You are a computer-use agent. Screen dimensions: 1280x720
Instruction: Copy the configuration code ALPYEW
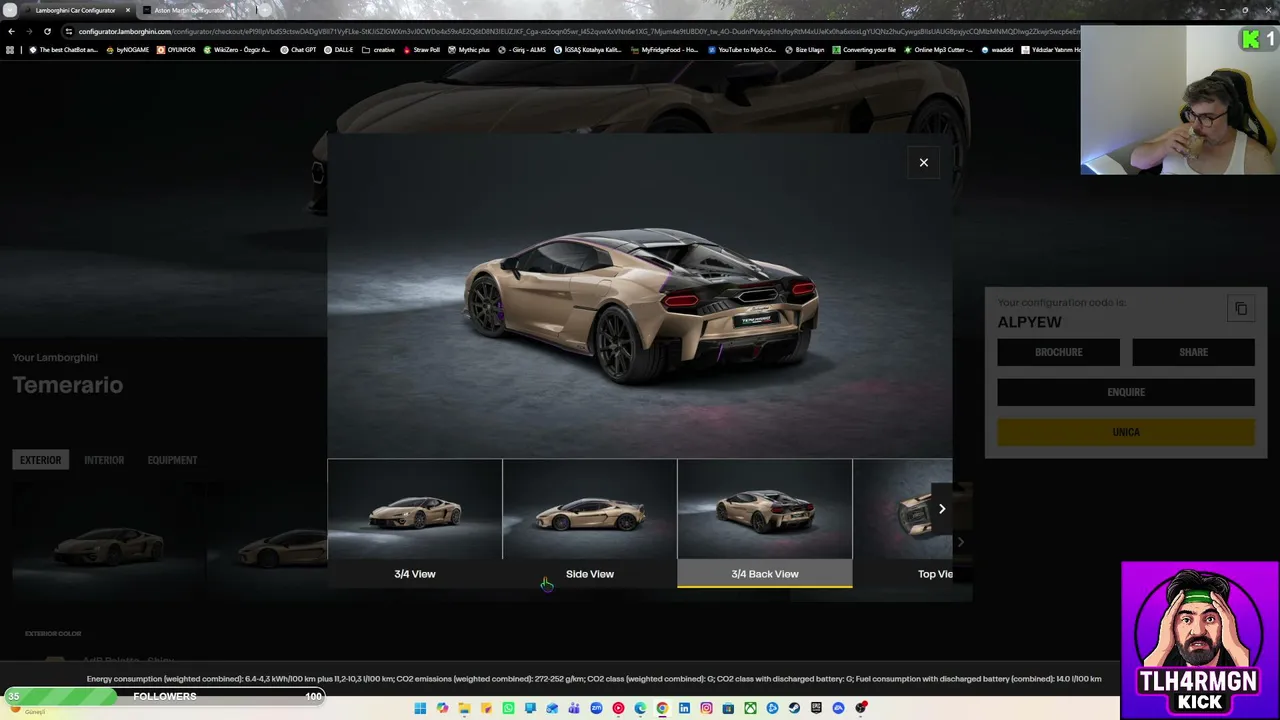[1241, 309]
